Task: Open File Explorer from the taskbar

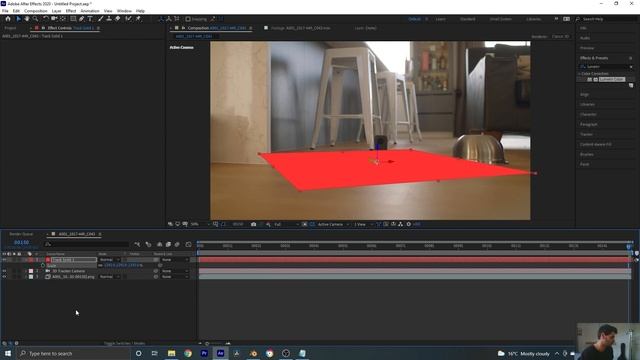Action: [171, 353]
